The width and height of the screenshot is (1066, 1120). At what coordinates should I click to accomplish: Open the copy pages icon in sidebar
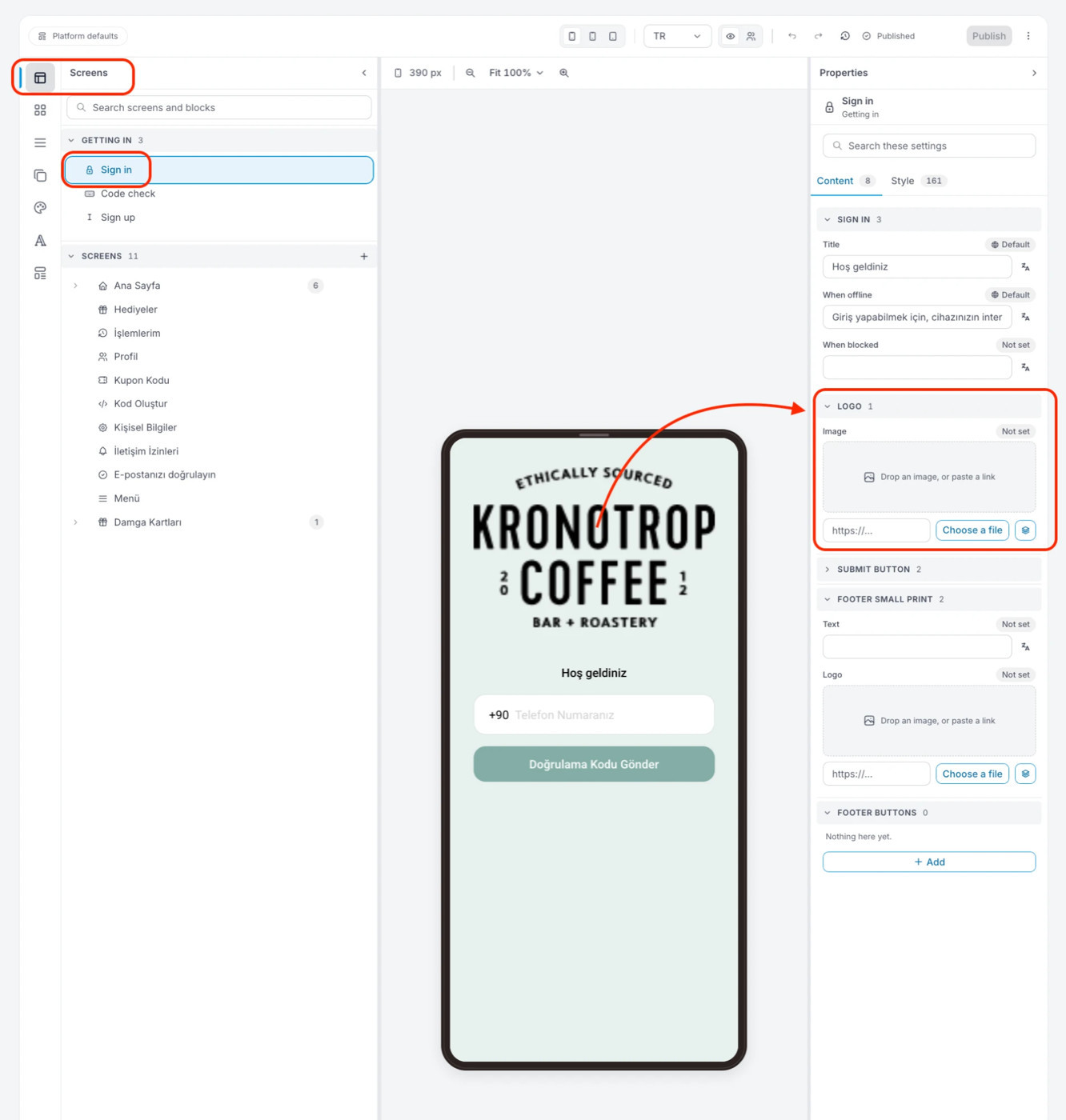(x=40, y=175)
